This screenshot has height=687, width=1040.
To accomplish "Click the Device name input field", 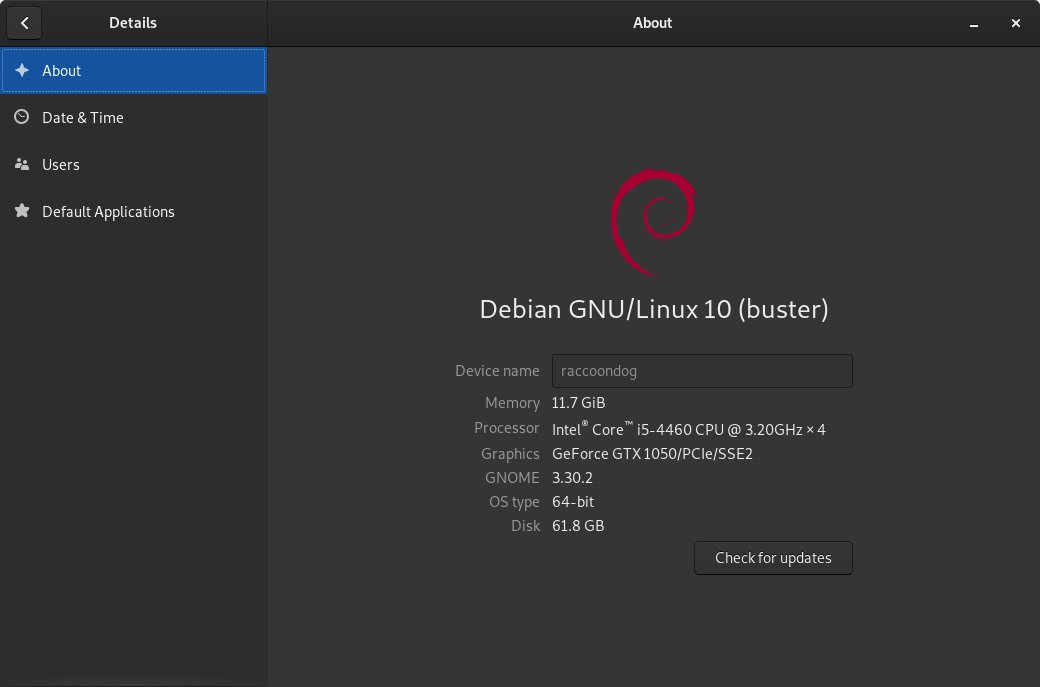I will click(x=702, y=370).
